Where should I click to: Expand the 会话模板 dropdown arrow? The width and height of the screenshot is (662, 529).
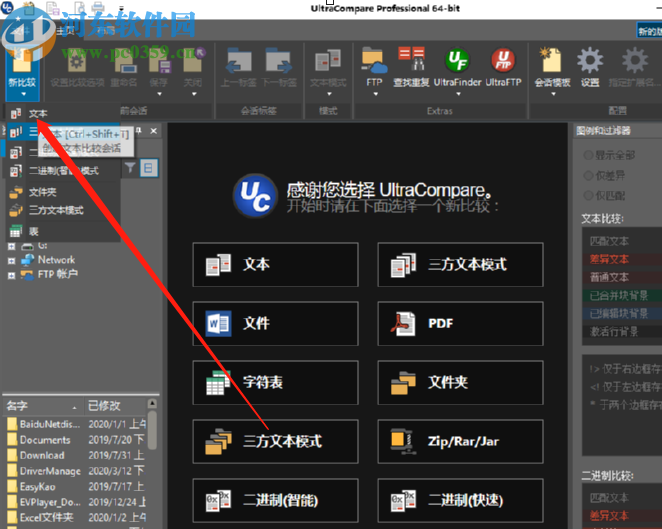[x=553, y=94]
